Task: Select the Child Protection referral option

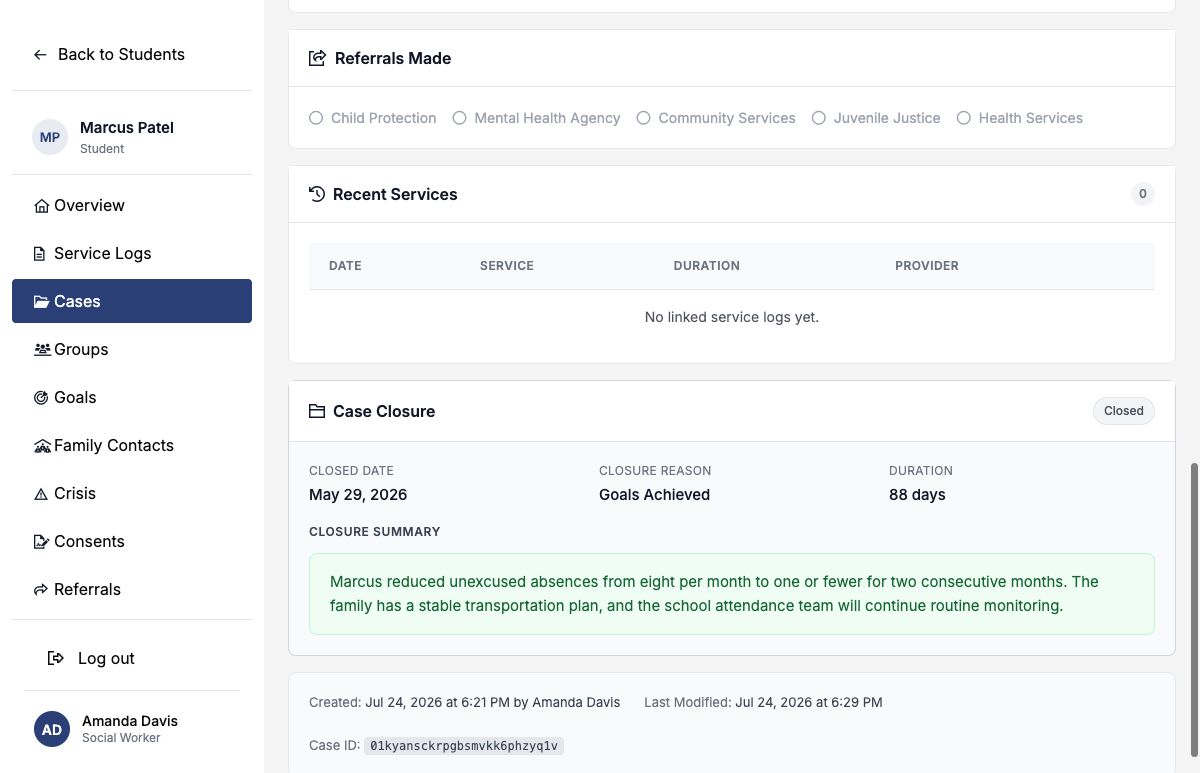Action: [x=316, y=118]
